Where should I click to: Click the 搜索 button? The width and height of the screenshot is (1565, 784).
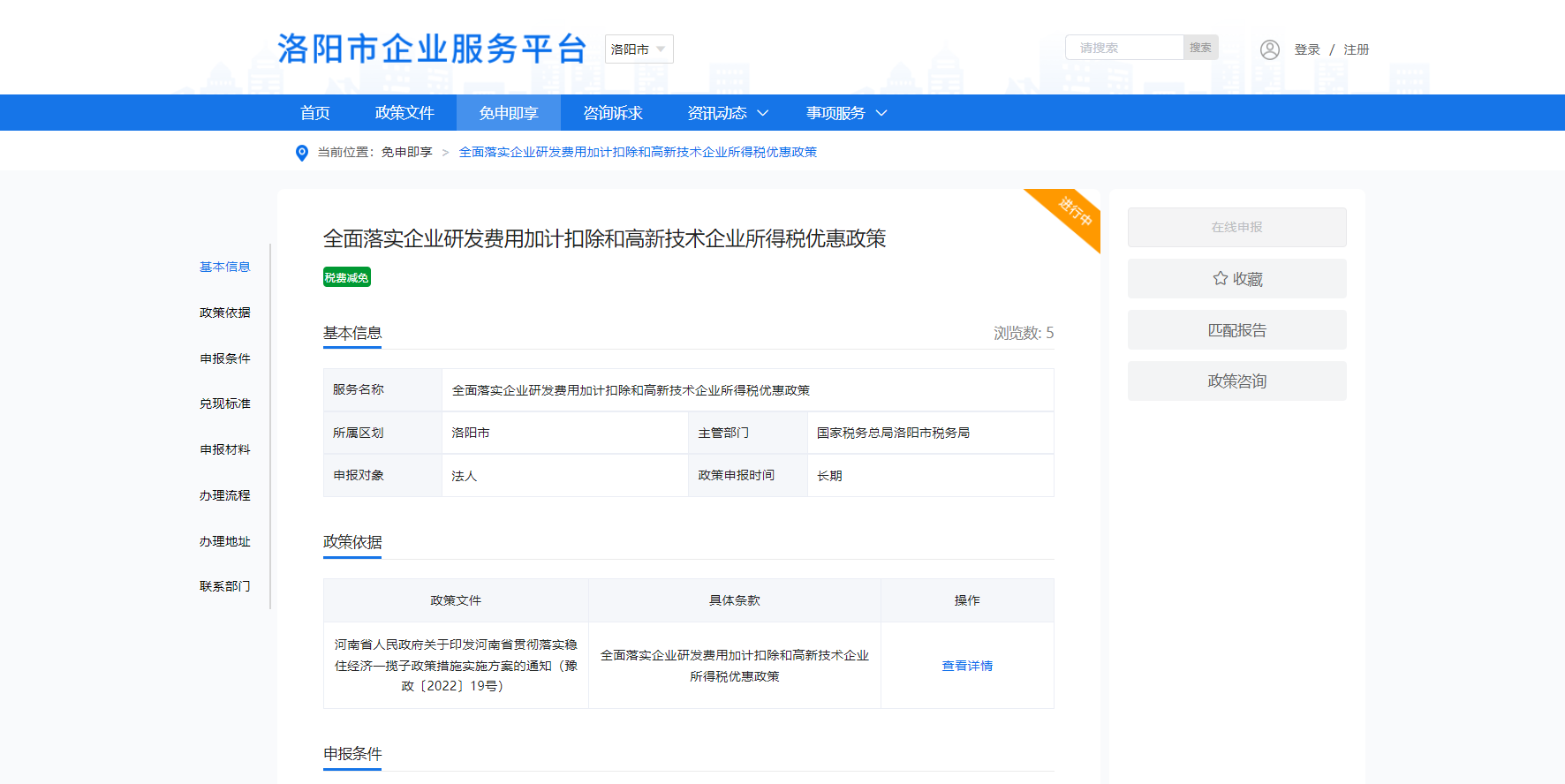(x=1200, y=48)
